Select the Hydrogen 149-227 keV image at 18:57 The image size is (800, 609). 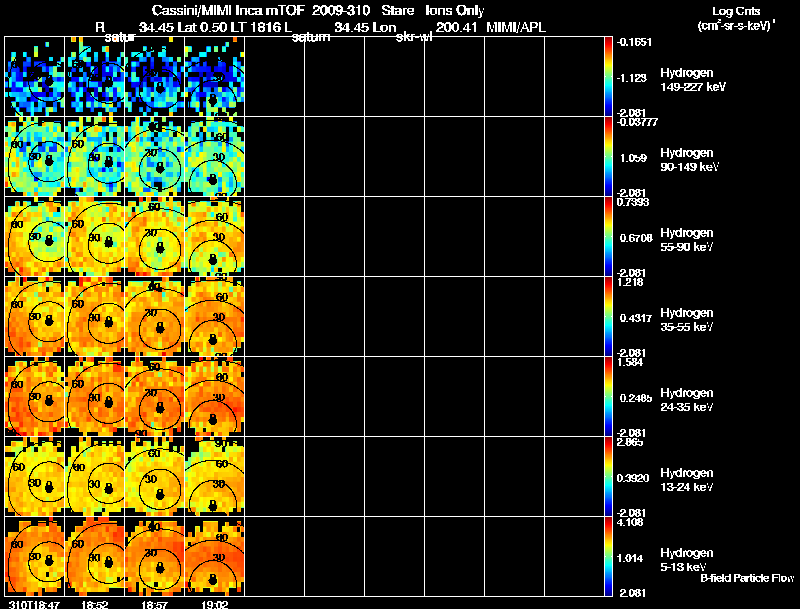point(155,77)
